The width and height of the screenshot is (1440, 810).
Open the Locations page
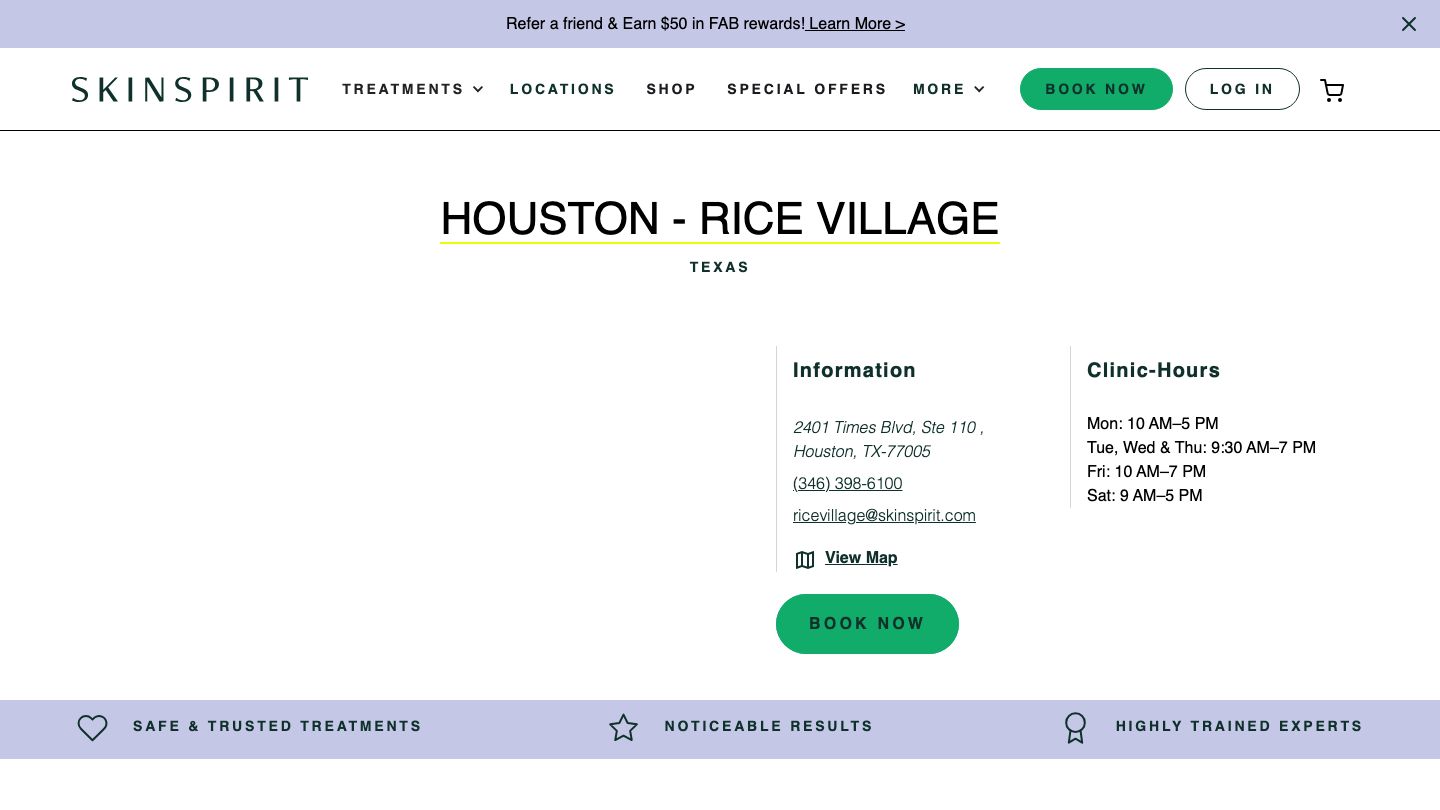click(x=562, y=89)
